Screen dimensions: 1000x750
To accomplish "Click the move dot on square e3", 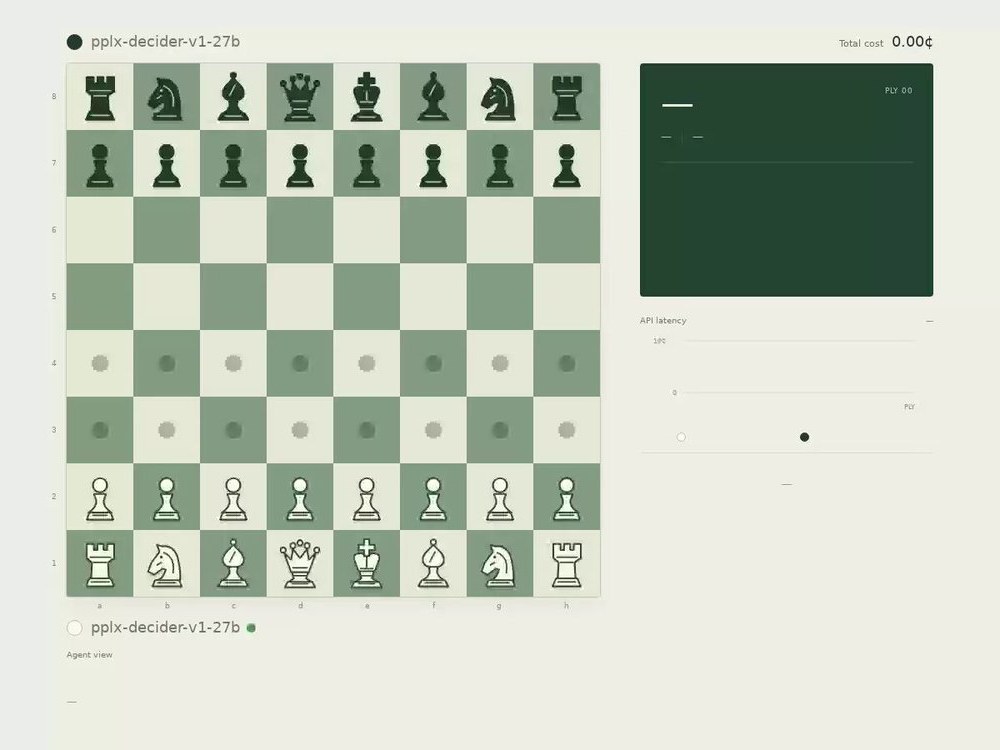I will [367, 430].
